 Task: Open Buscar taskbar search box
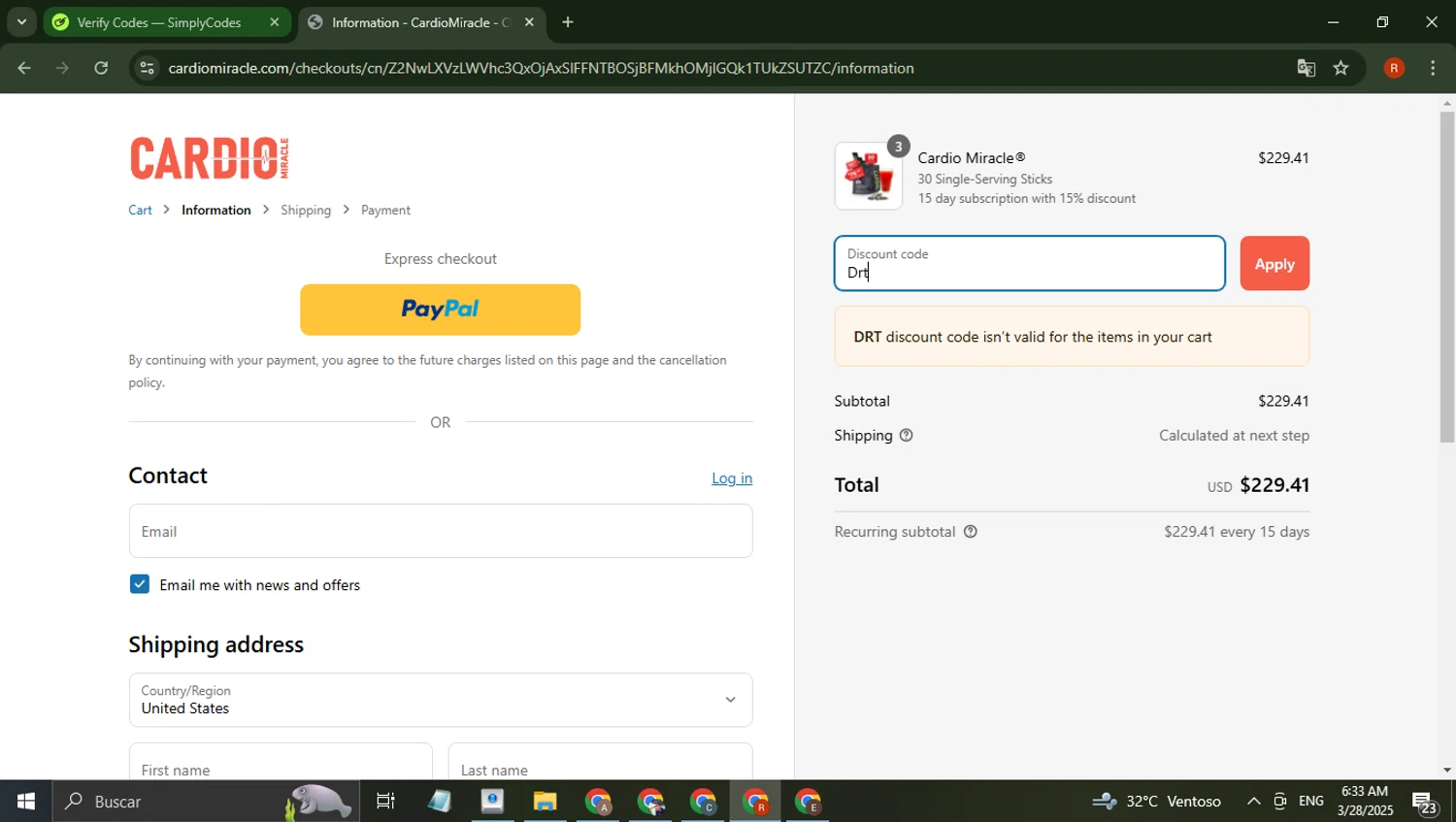pyautogui.click(x=206, y=802)
